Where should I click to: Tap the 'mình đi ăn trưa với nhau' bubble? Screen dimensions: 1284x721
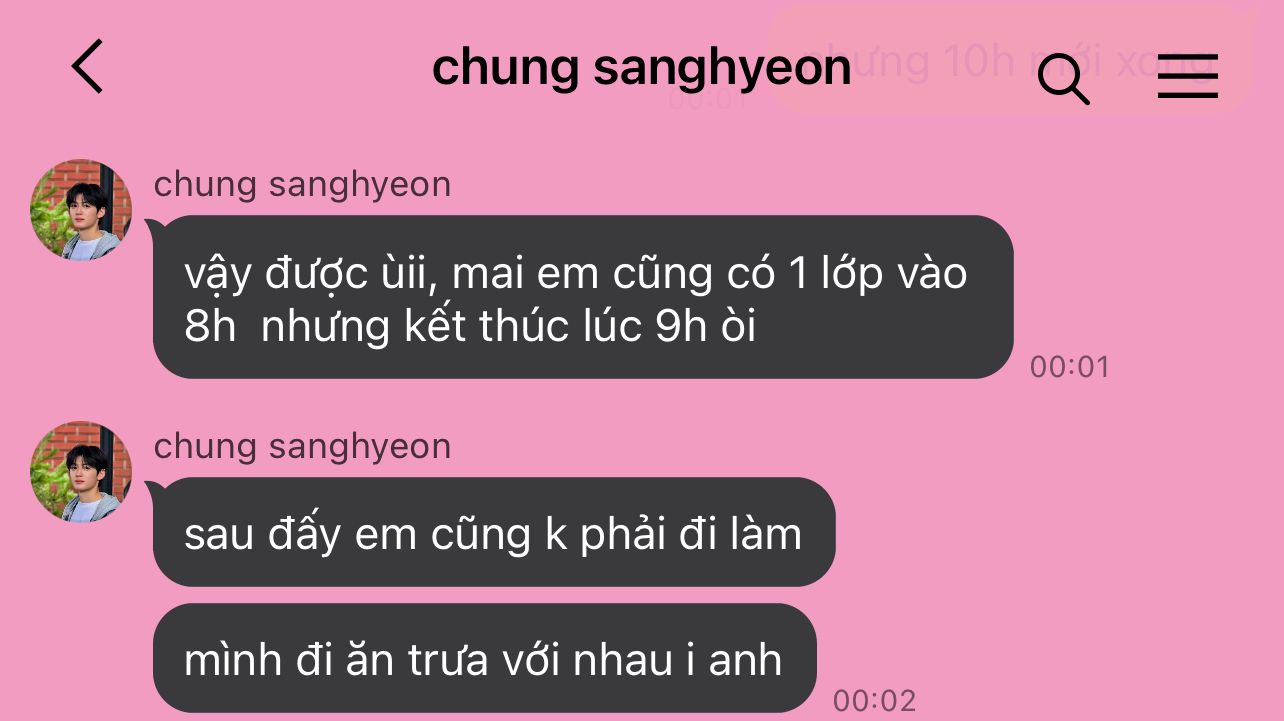[484, 659]
